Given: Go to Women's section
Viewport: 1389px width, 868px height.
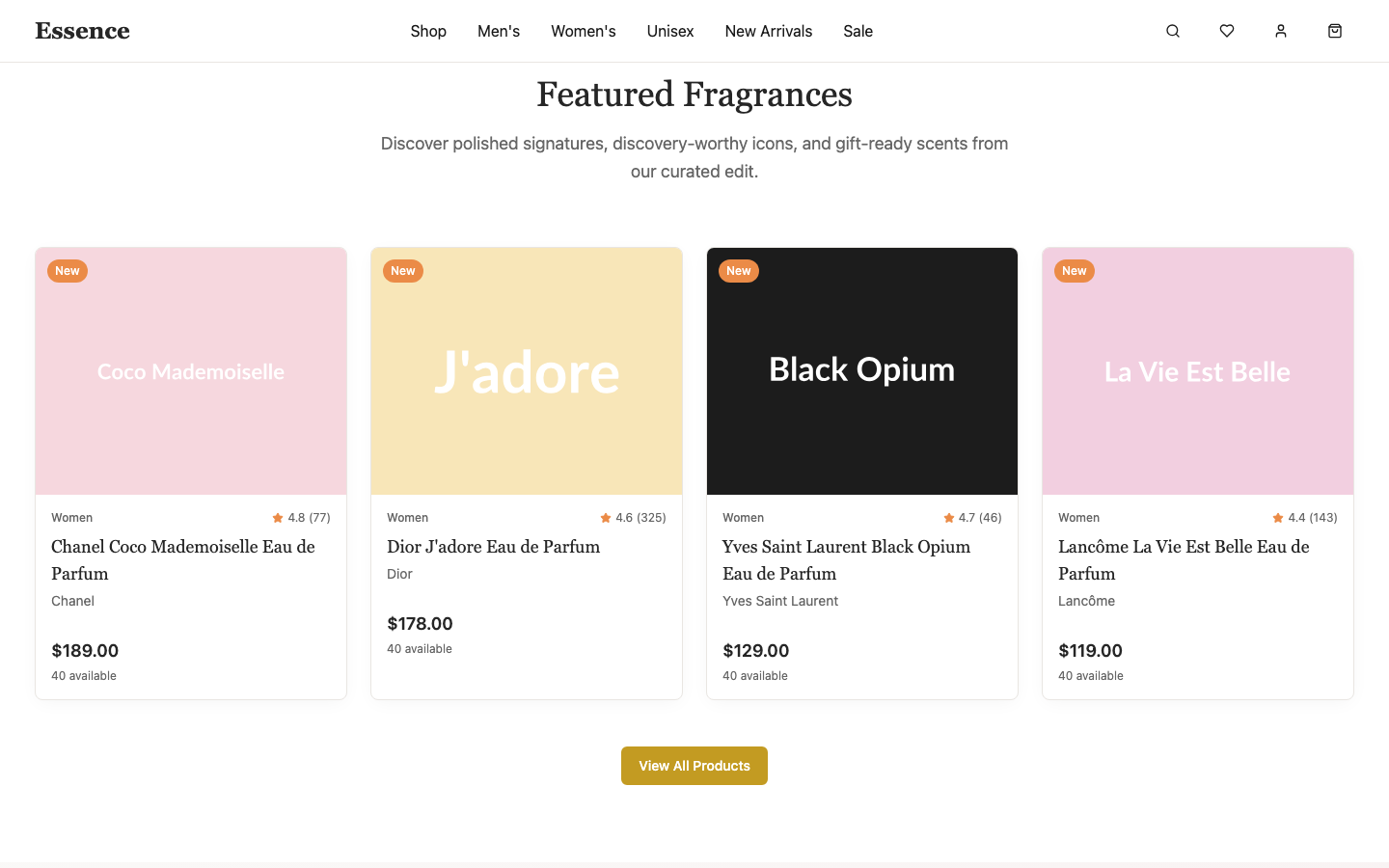Looking at the screenshot, I should (x=584, y=31).
